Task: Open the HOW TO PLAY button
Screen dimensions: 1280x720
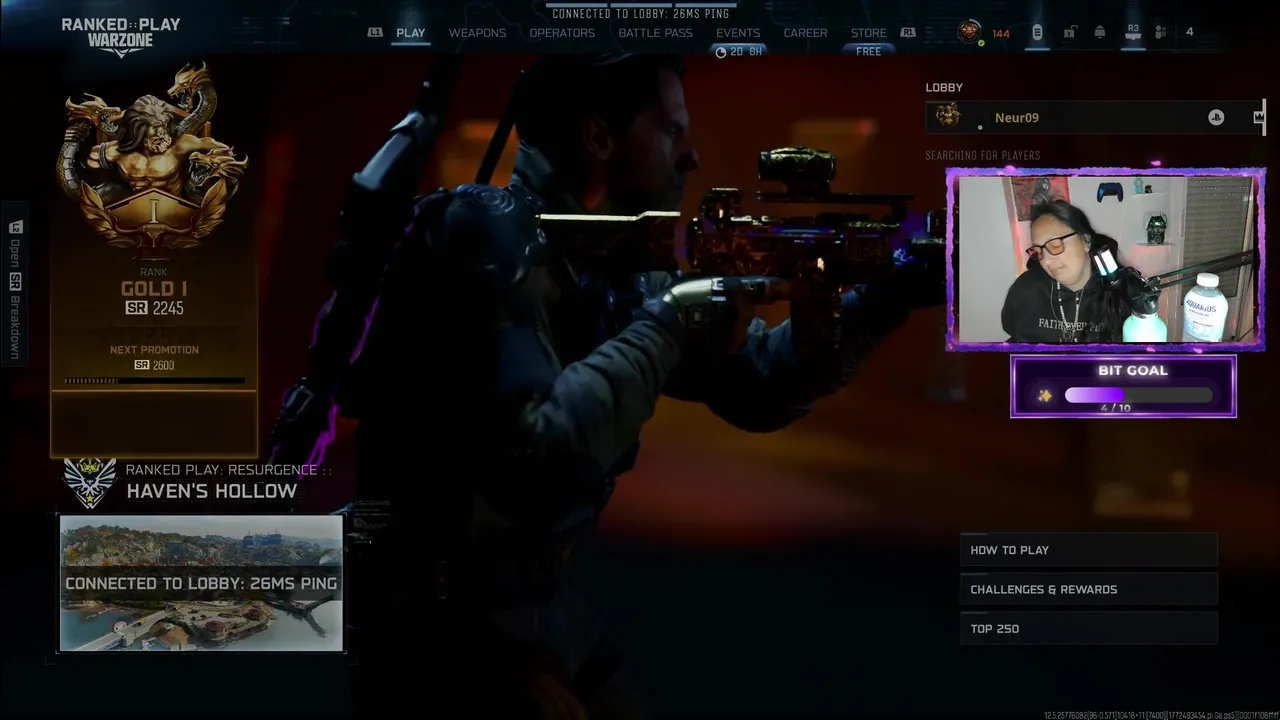Action: pos(1089,550)
